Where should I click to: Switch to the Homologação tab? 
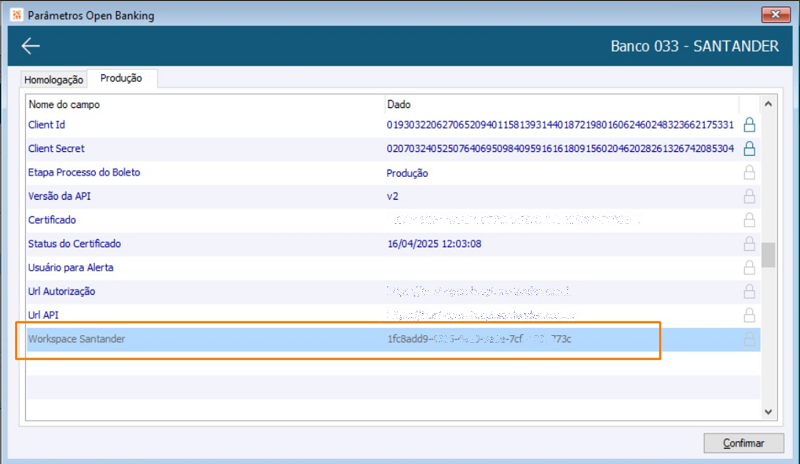pyautogui.click(x=54, y=80)
